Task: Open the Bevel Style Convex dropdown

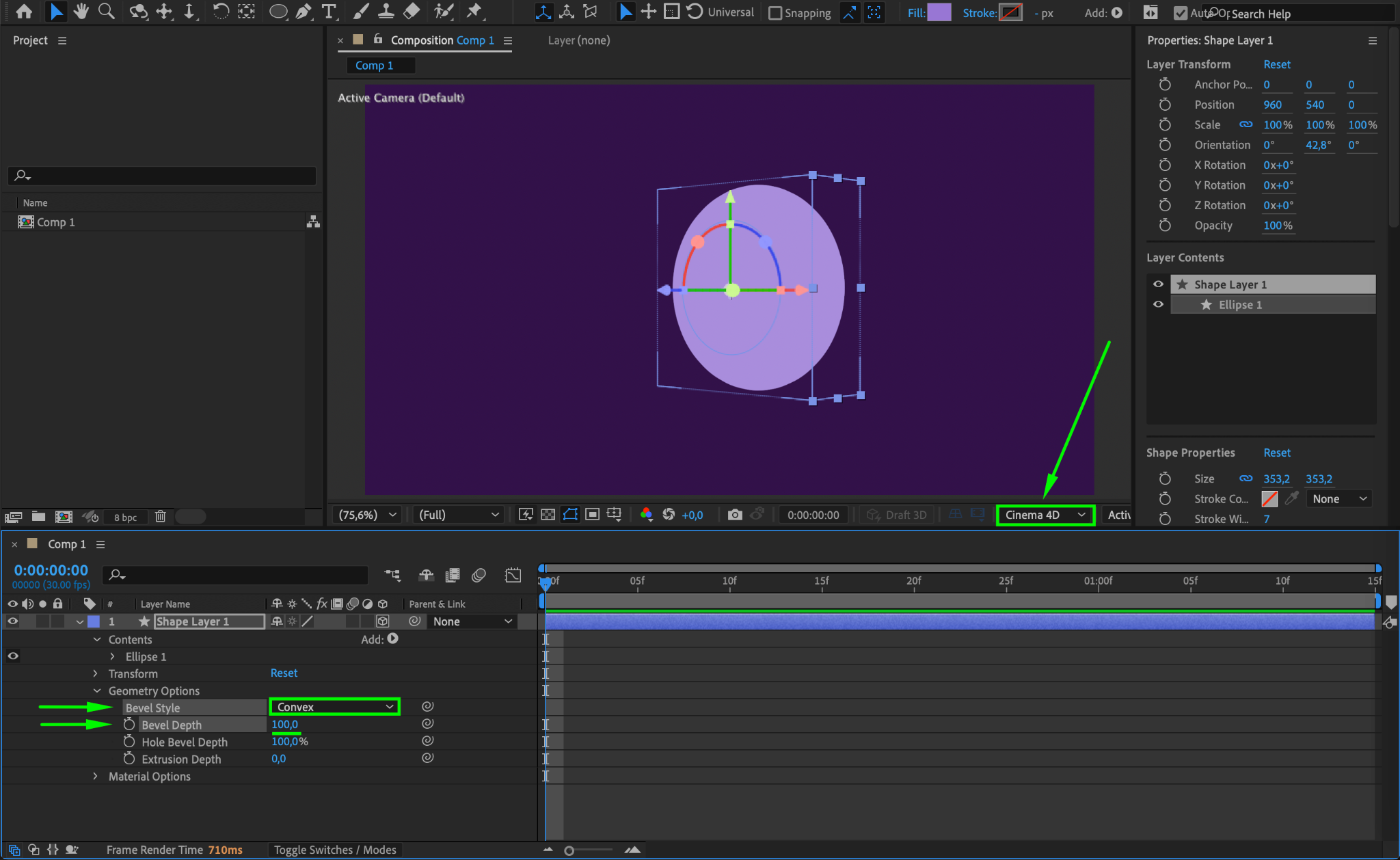Action: coord(335,707)
